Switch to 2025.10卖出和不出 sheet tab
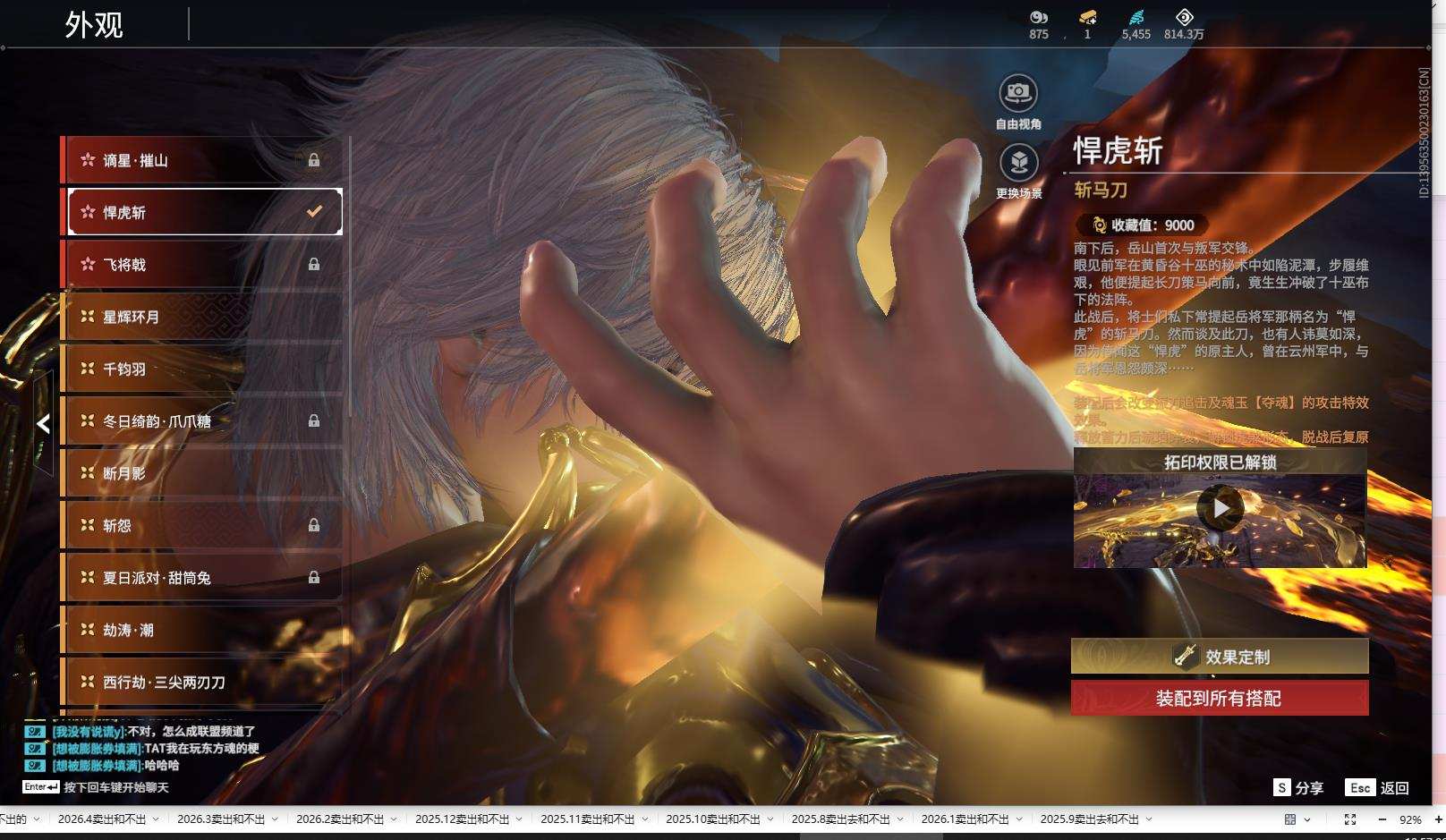Image resolution: width=1446 pixels, height=840 pixels. (713, 819)
